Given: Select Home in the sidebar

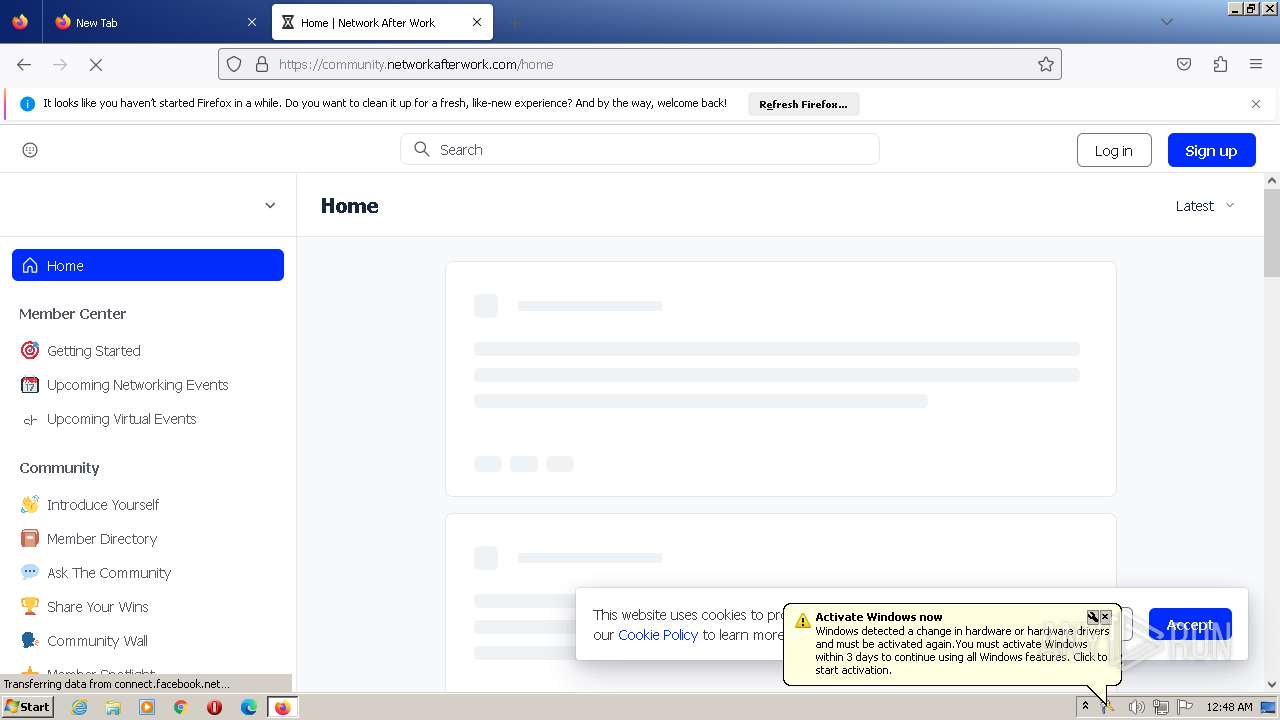Looking at the screenshot, I should coord(148,265).
